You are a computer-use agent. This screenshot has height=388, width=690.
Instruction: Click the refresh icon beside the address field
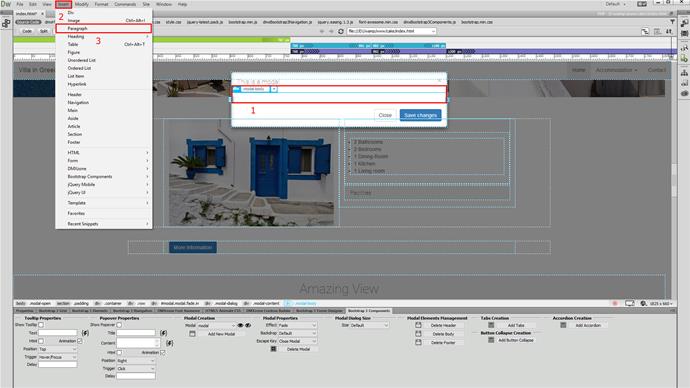coord(341,31)
